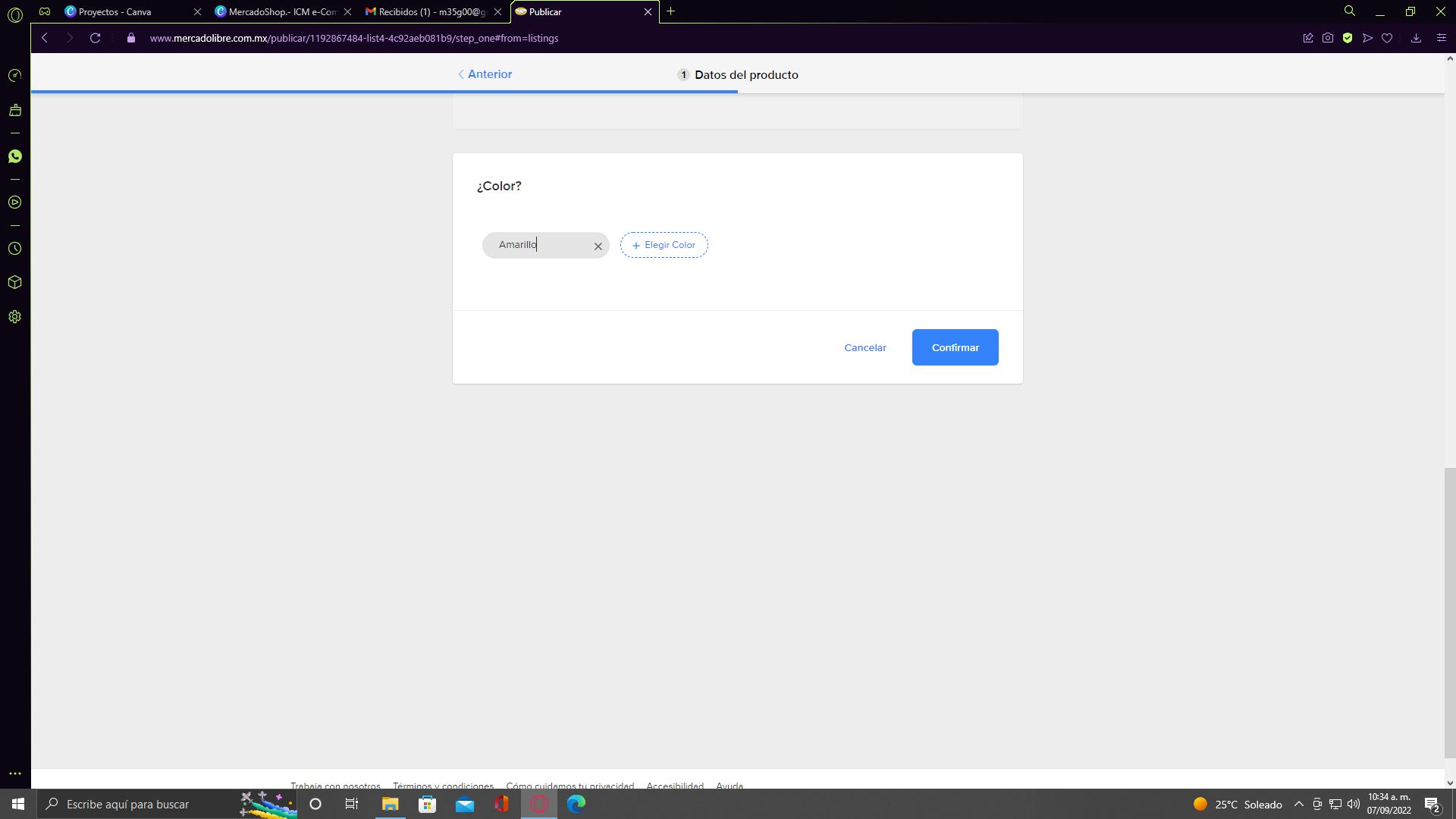Open the browser easy setup menu icon
The image size is (1456, 819).
click(x=1441, y=38)
